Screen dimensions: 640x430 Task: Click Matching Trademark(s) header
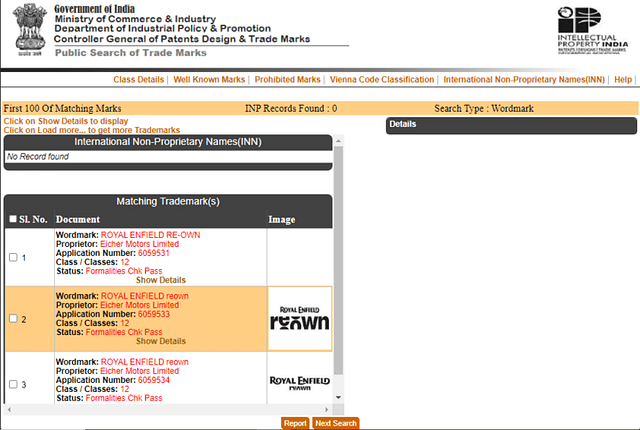(x=168, y=202)
